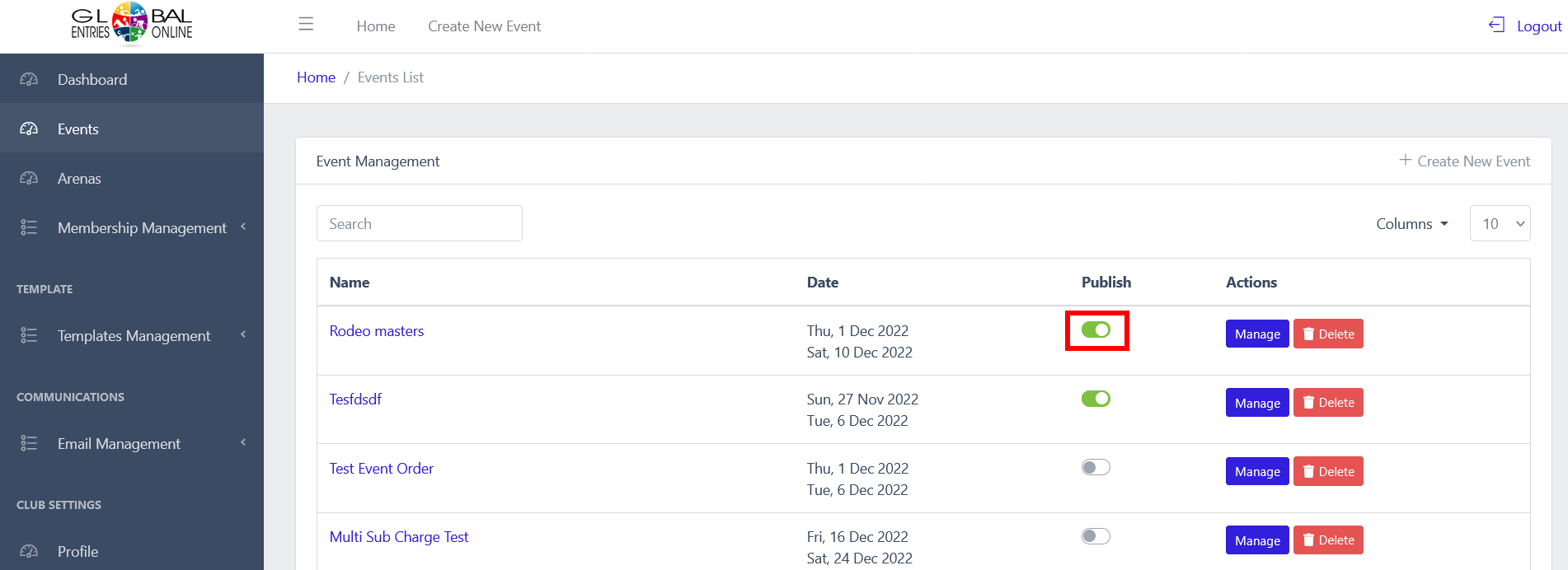The image size is (1568, 570).
Task: Select the Events icon in the sidebar
Action: coord(29,128)
